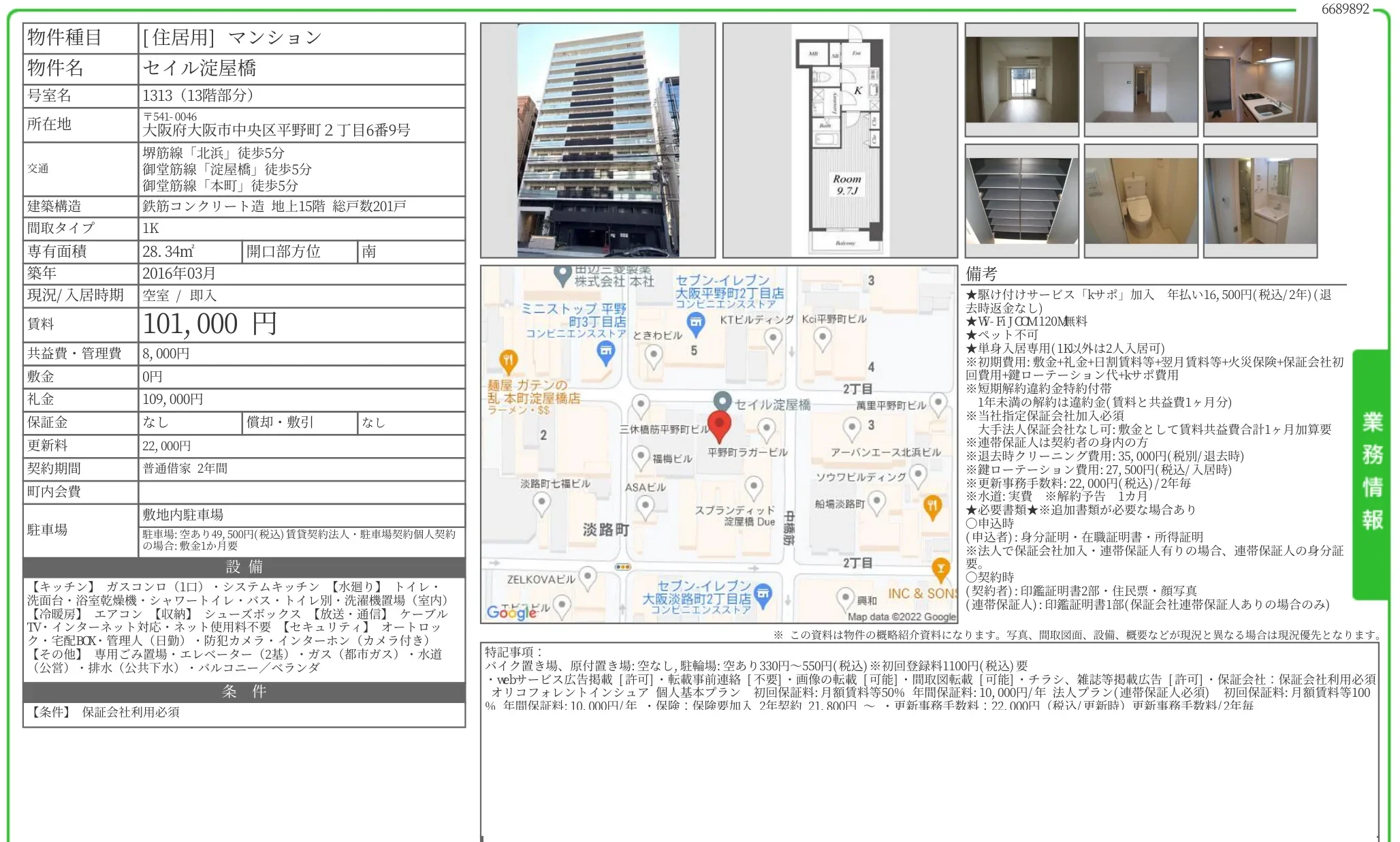
Task: View the washroom vanity photo thumbnail
Action: 1260,201
